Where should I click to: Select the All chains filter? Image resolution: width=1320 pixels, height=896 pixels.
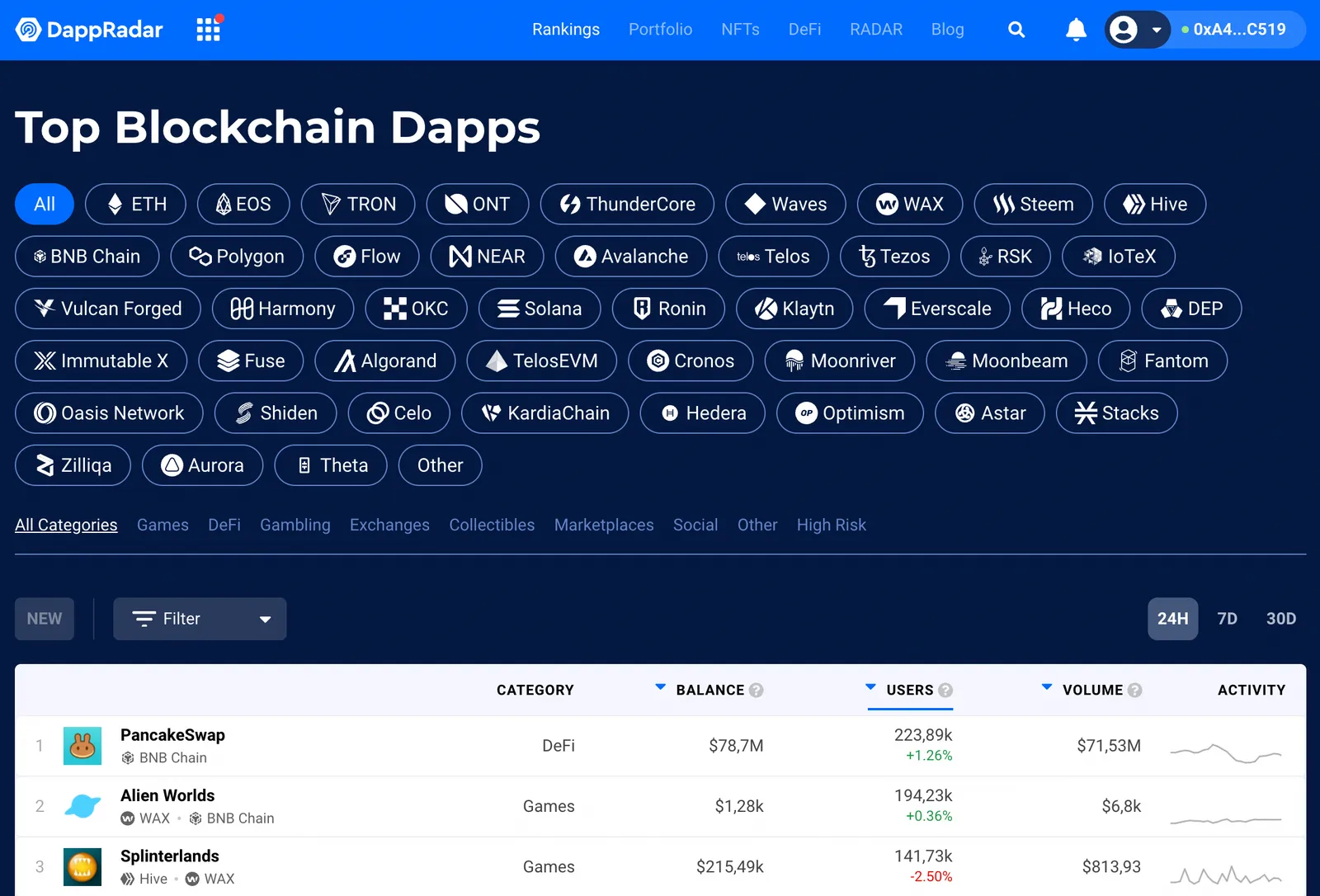[x=45, y=204]
